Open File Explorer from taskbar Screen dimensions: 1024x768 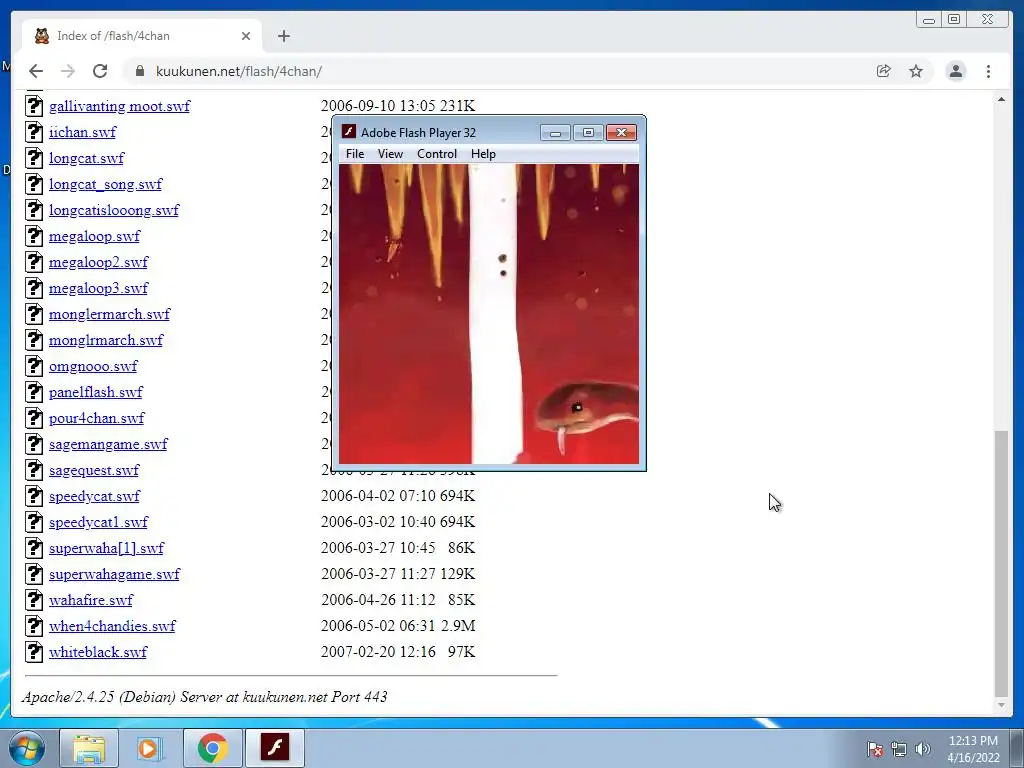tap(89, 748)
